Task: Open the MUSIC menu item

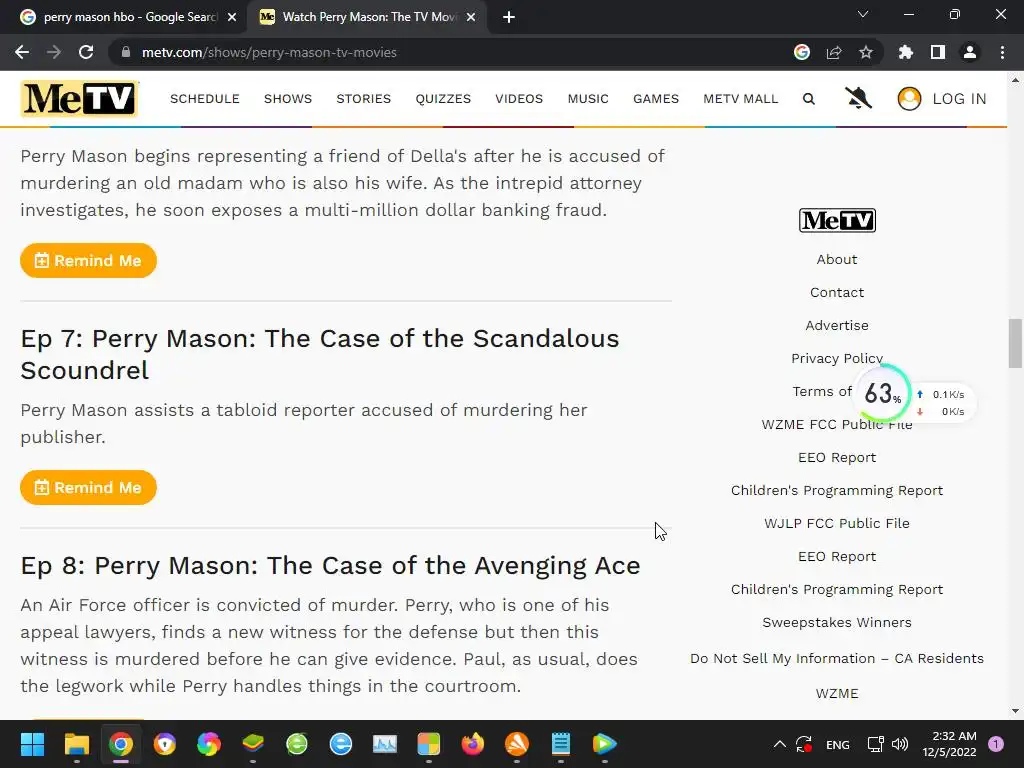Action: pos(588,99)
